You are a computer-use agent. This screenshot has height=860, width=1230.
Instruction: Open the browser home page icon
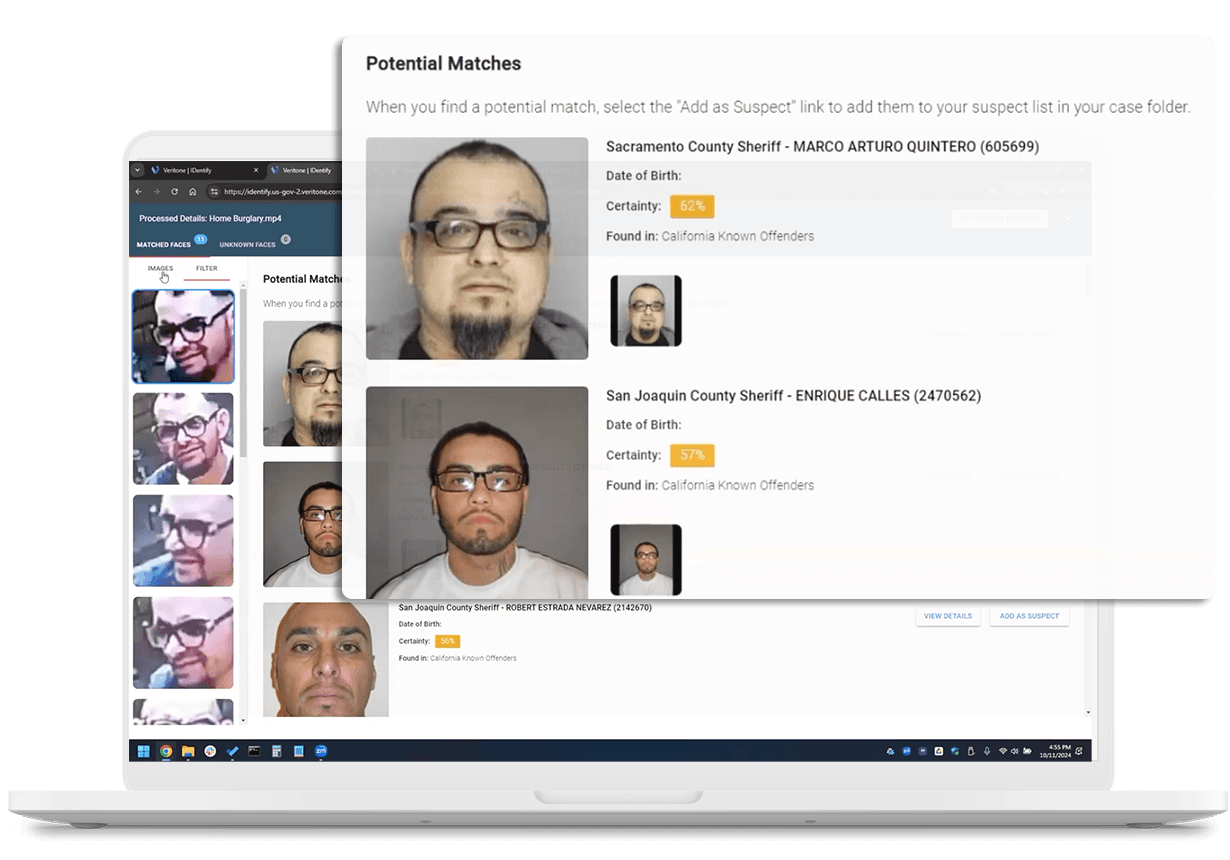click(192, 191)
